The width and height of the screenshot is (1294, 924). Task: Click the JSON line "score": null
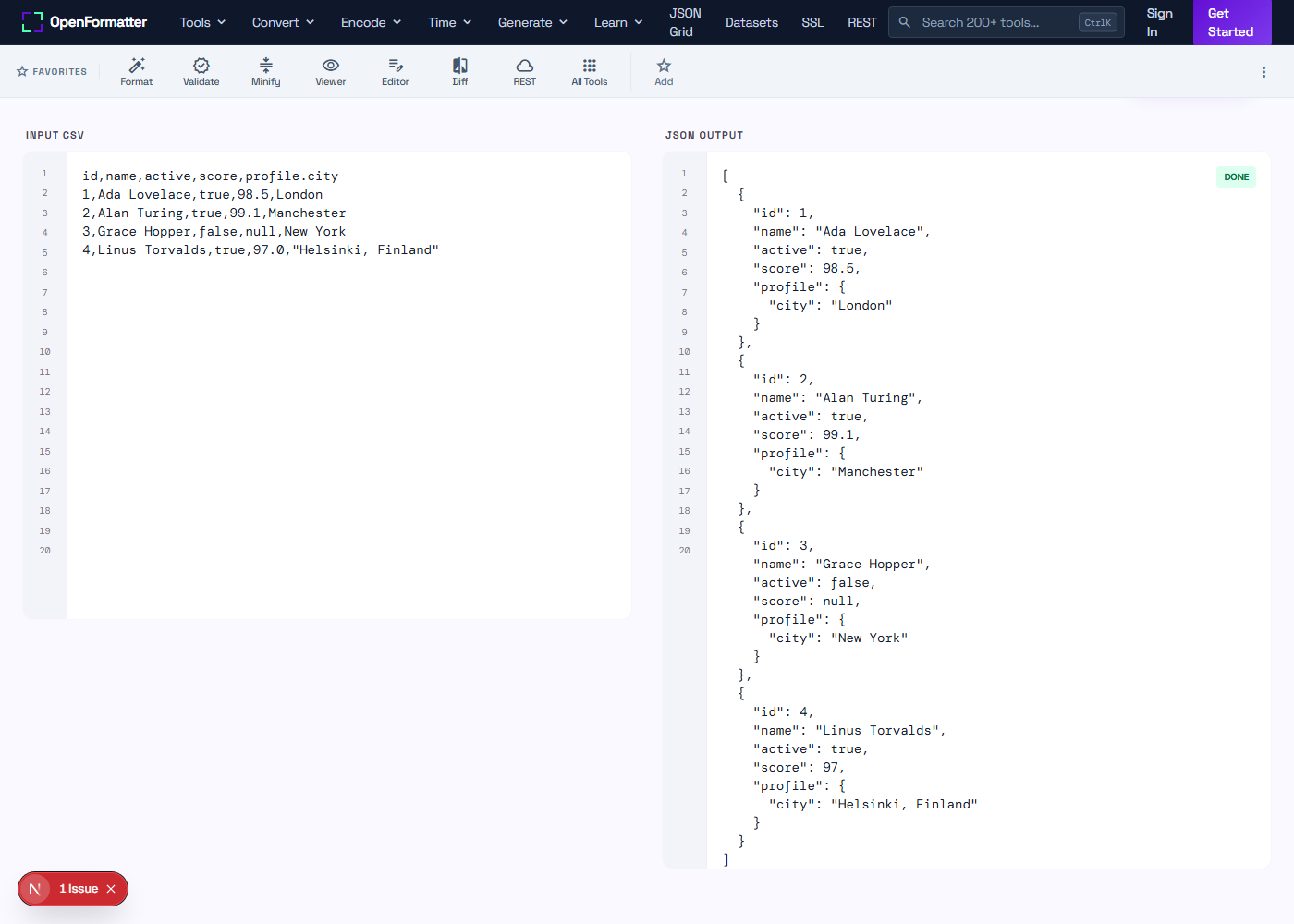coord(807,602)
